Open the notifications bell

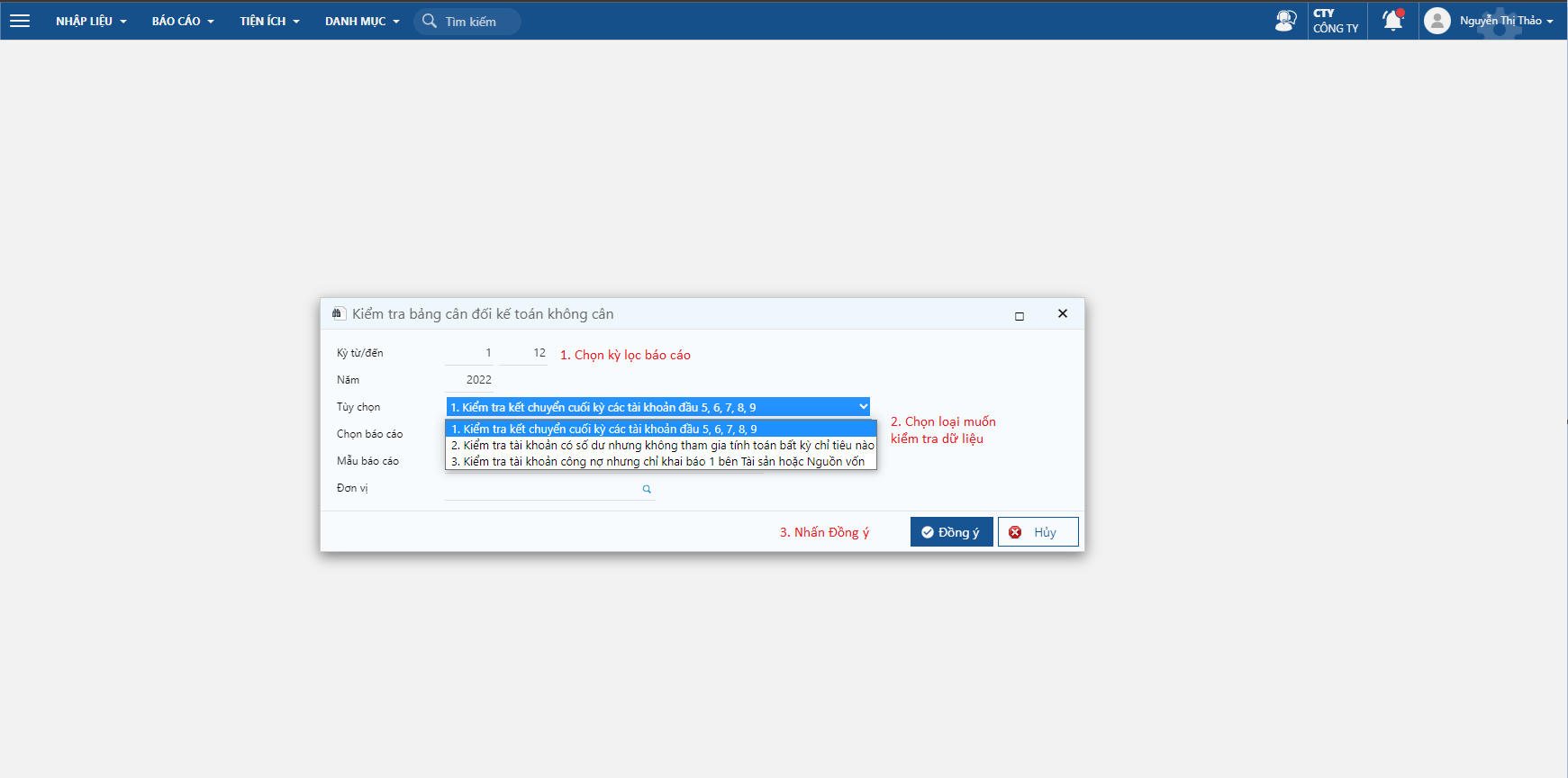1392,21
